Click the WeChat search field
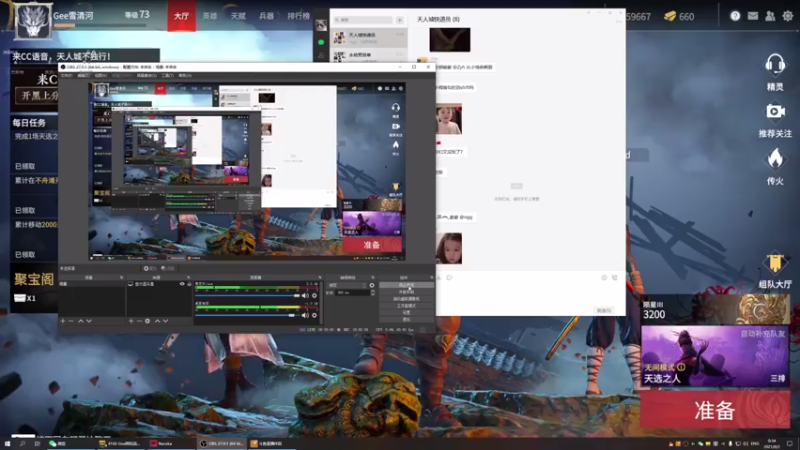The image size is (800, 450). (363, 20)
